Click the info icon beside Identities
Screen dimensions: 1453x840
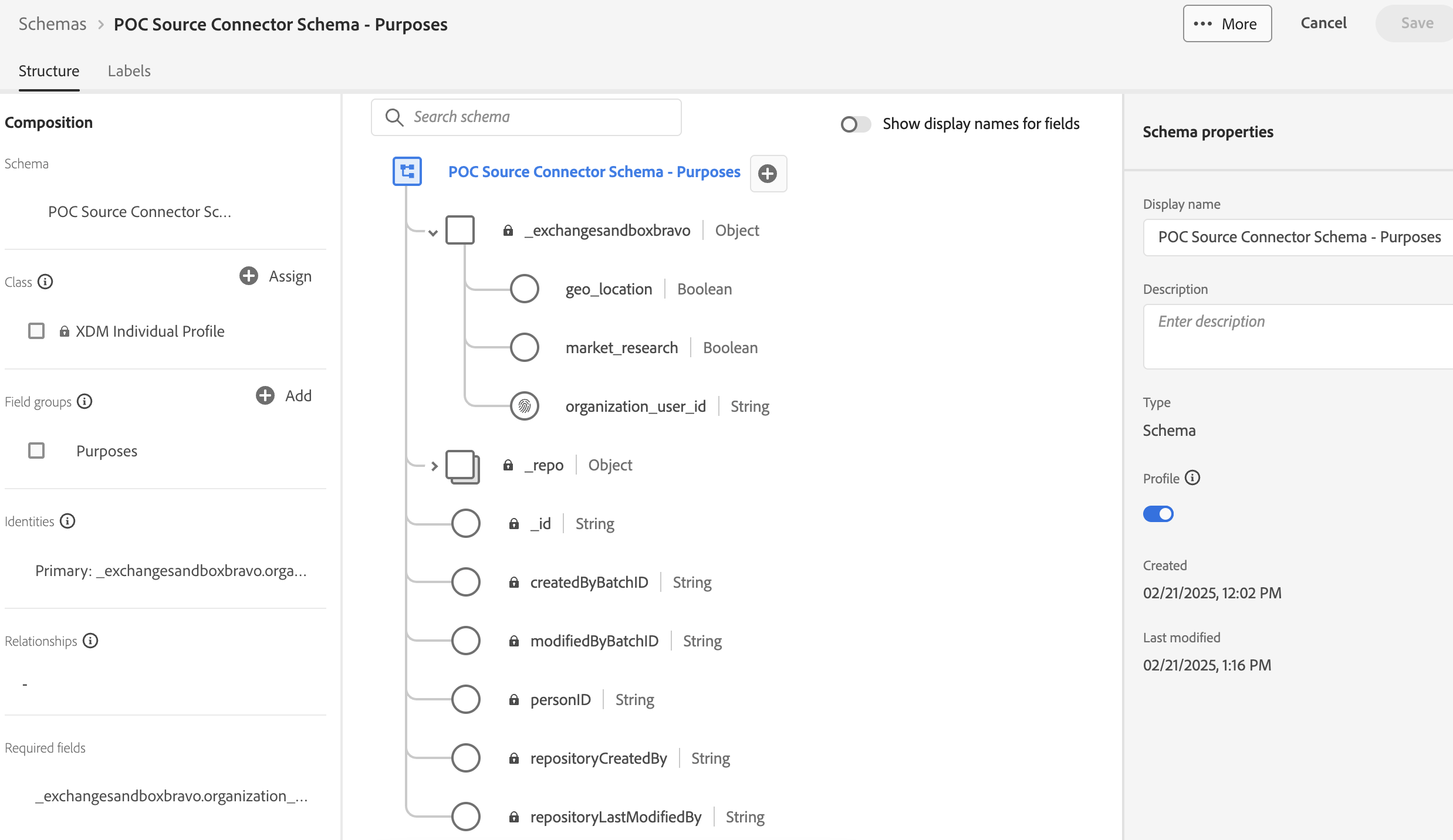(x=67, y=521)
